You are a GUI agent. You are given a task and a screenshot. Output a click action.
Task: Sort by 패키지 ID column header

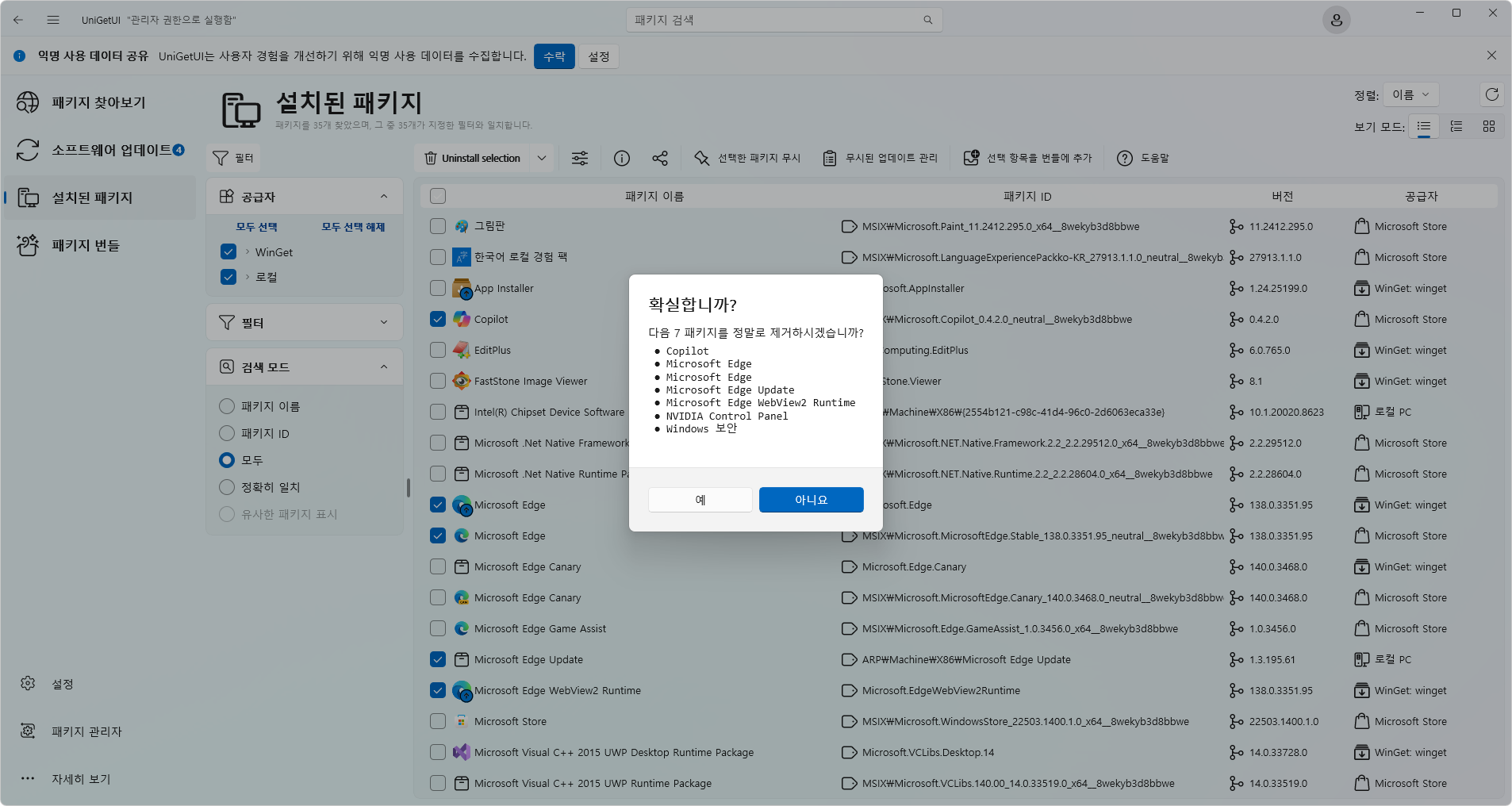point(1027,196)
